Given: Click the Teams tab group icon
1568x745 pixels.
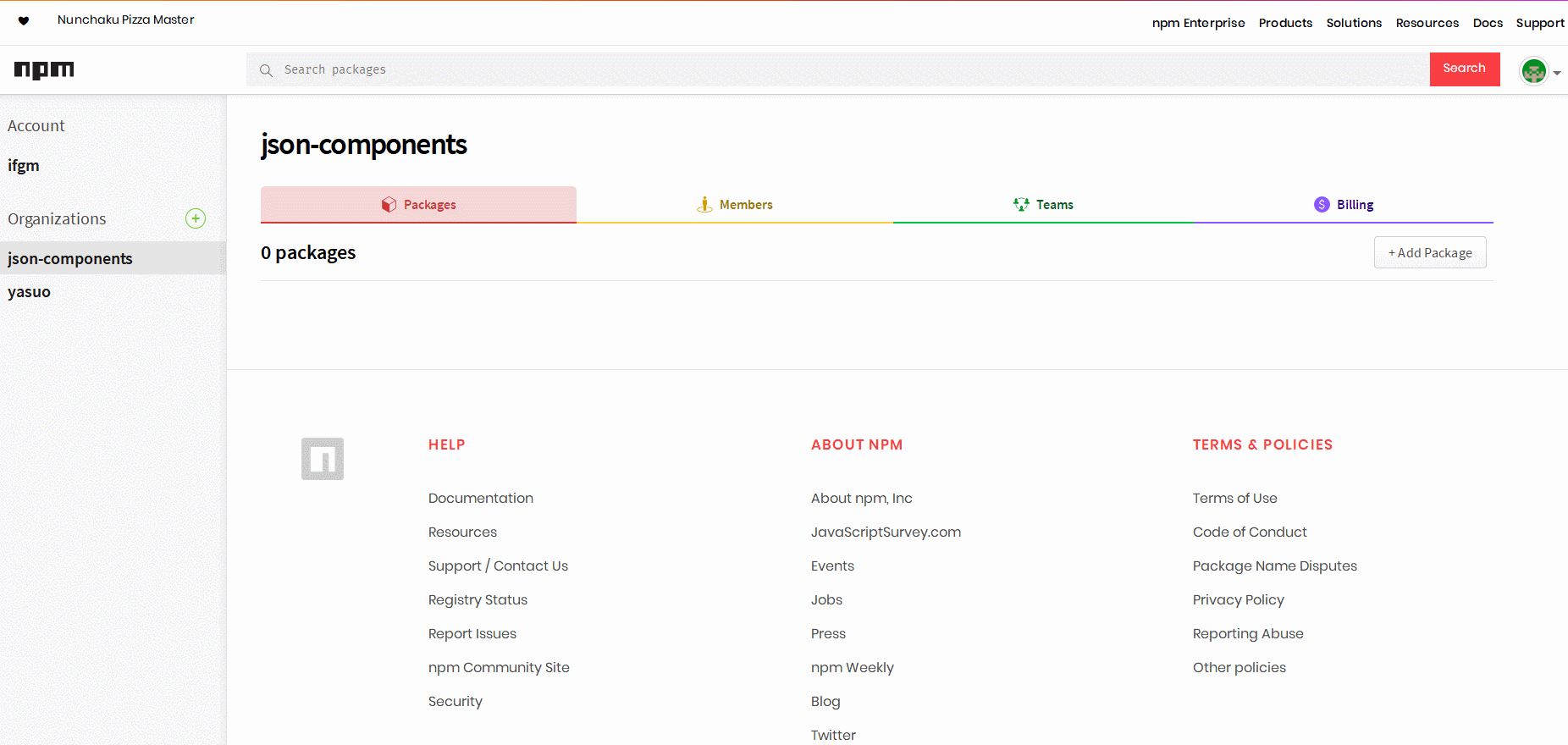Looking at the screenshot, I should coord(1021,205).
